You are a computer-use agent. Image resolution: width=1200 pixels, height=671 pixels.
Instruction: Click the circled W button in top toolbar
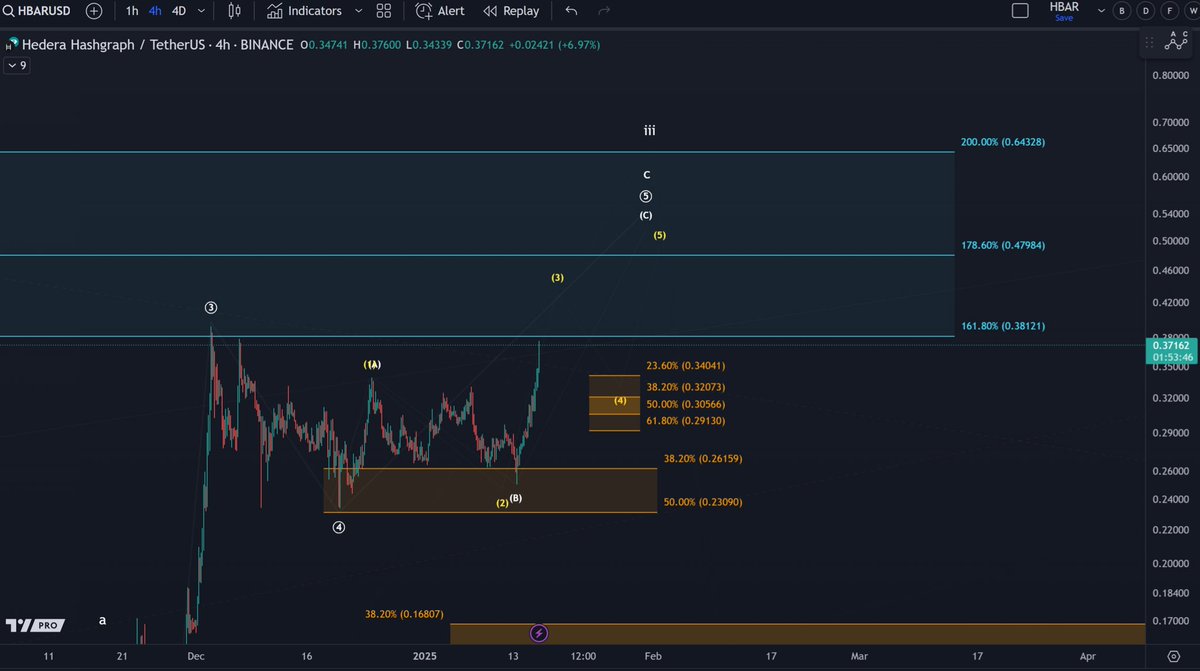[x=1191, y=11]
